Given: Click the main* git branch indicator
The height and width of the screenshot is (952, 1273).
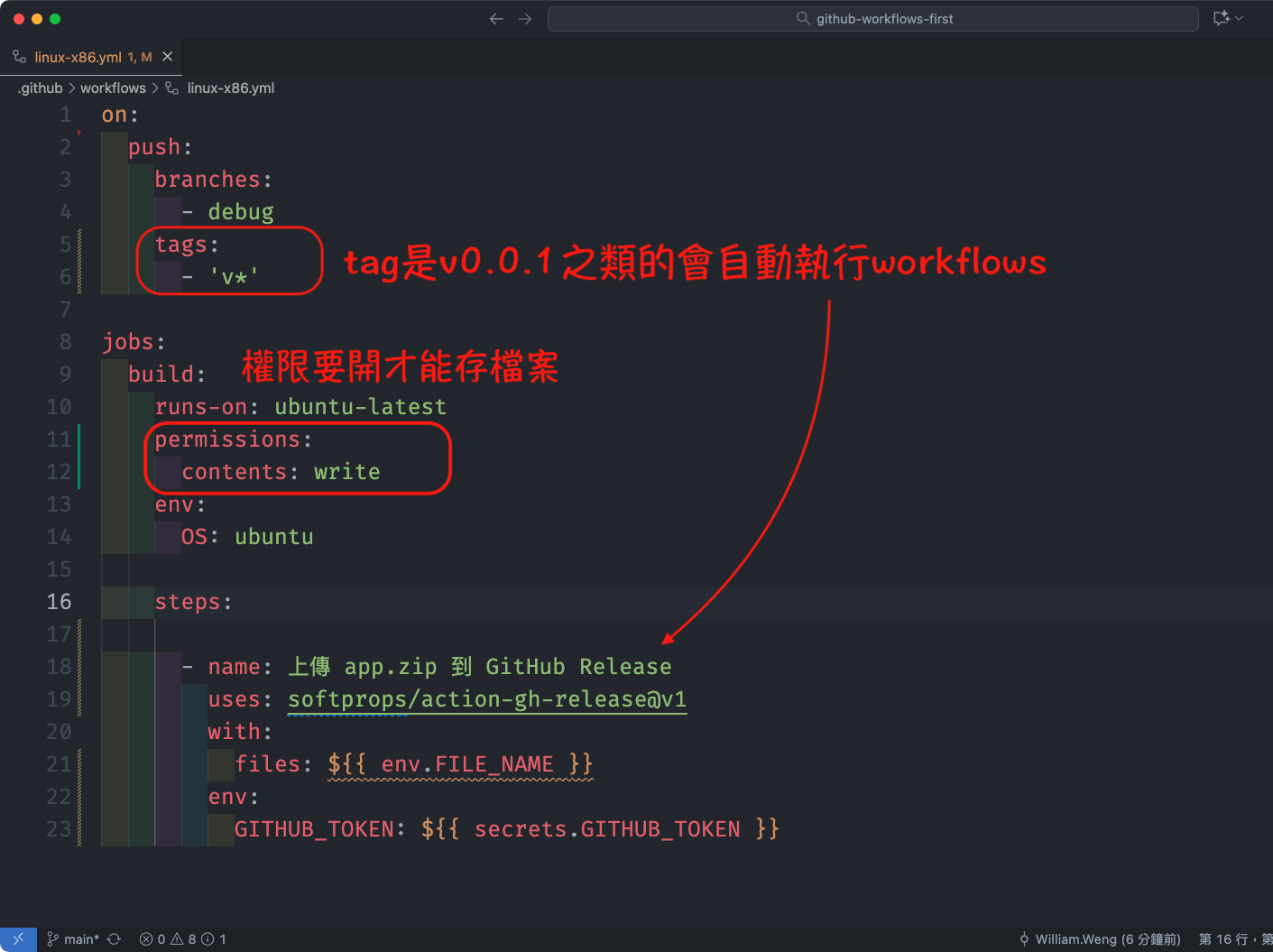Looking at the screenshot, I should [x=73, y=939].
